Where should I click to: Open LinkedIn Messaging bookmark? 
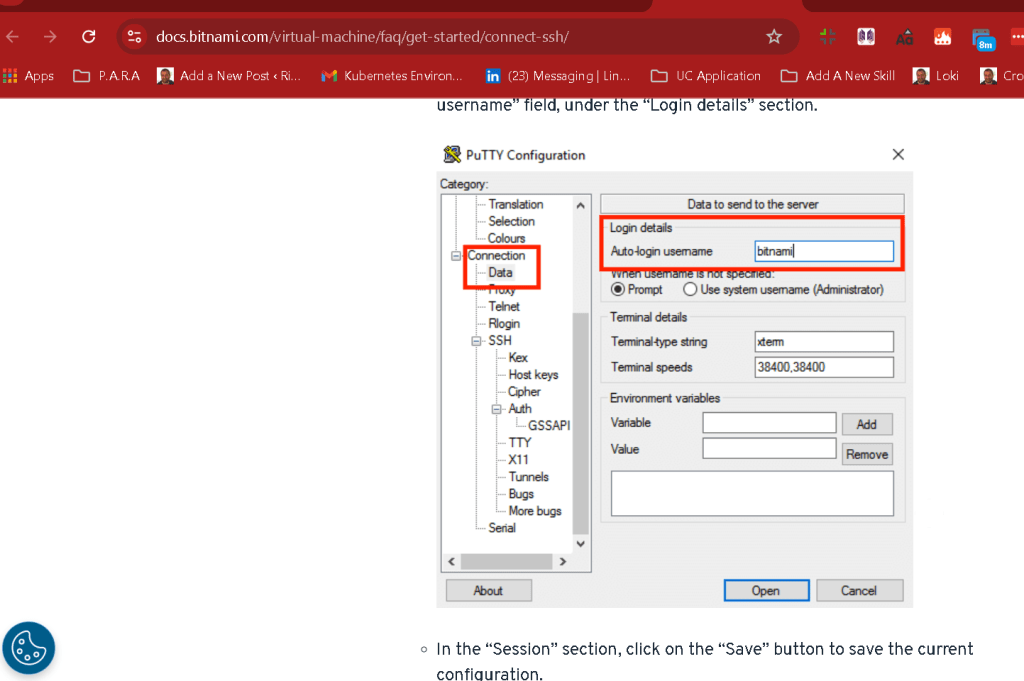tap(558, 76)
